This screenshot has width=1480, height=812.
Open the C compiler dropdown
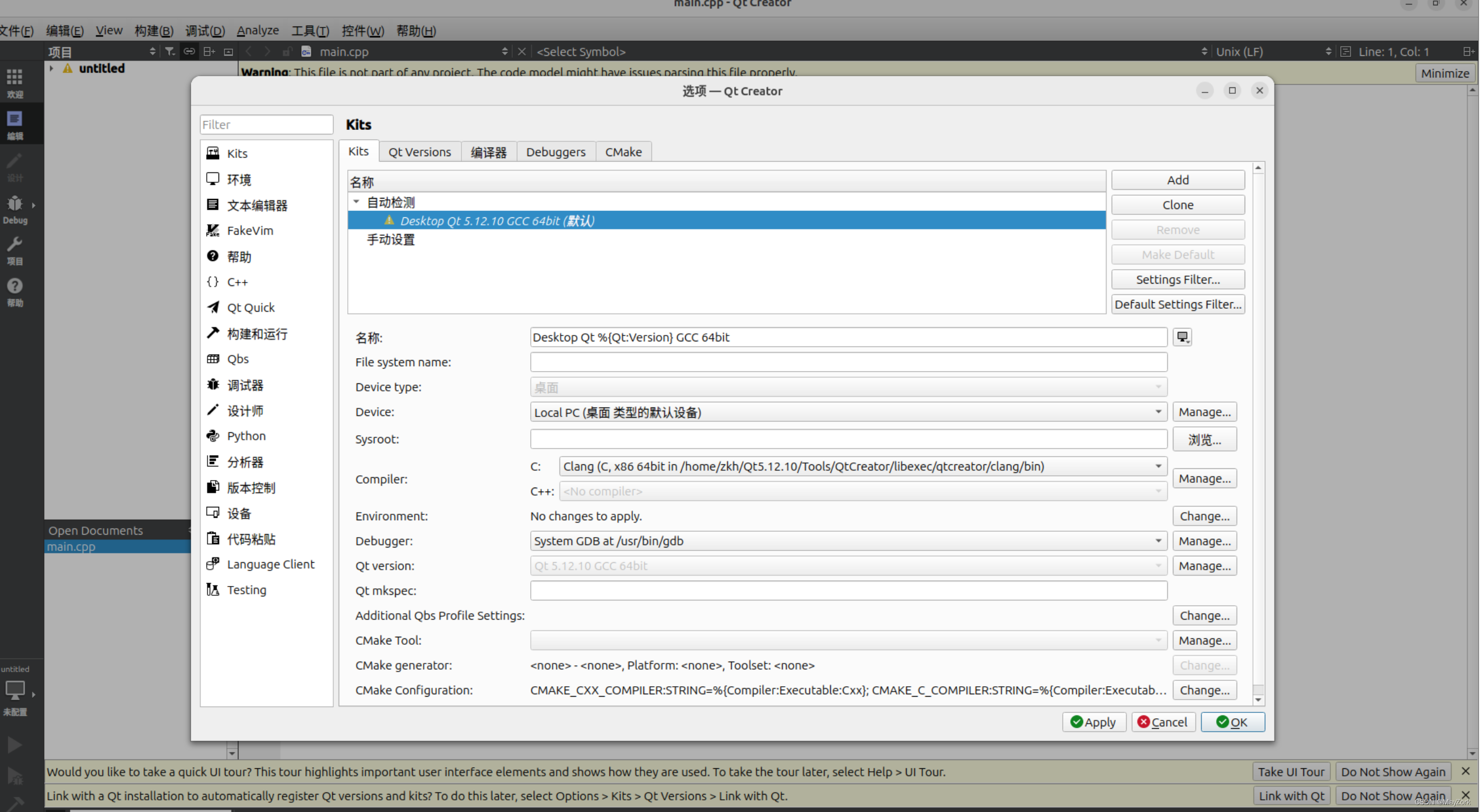pos(1156,465)
